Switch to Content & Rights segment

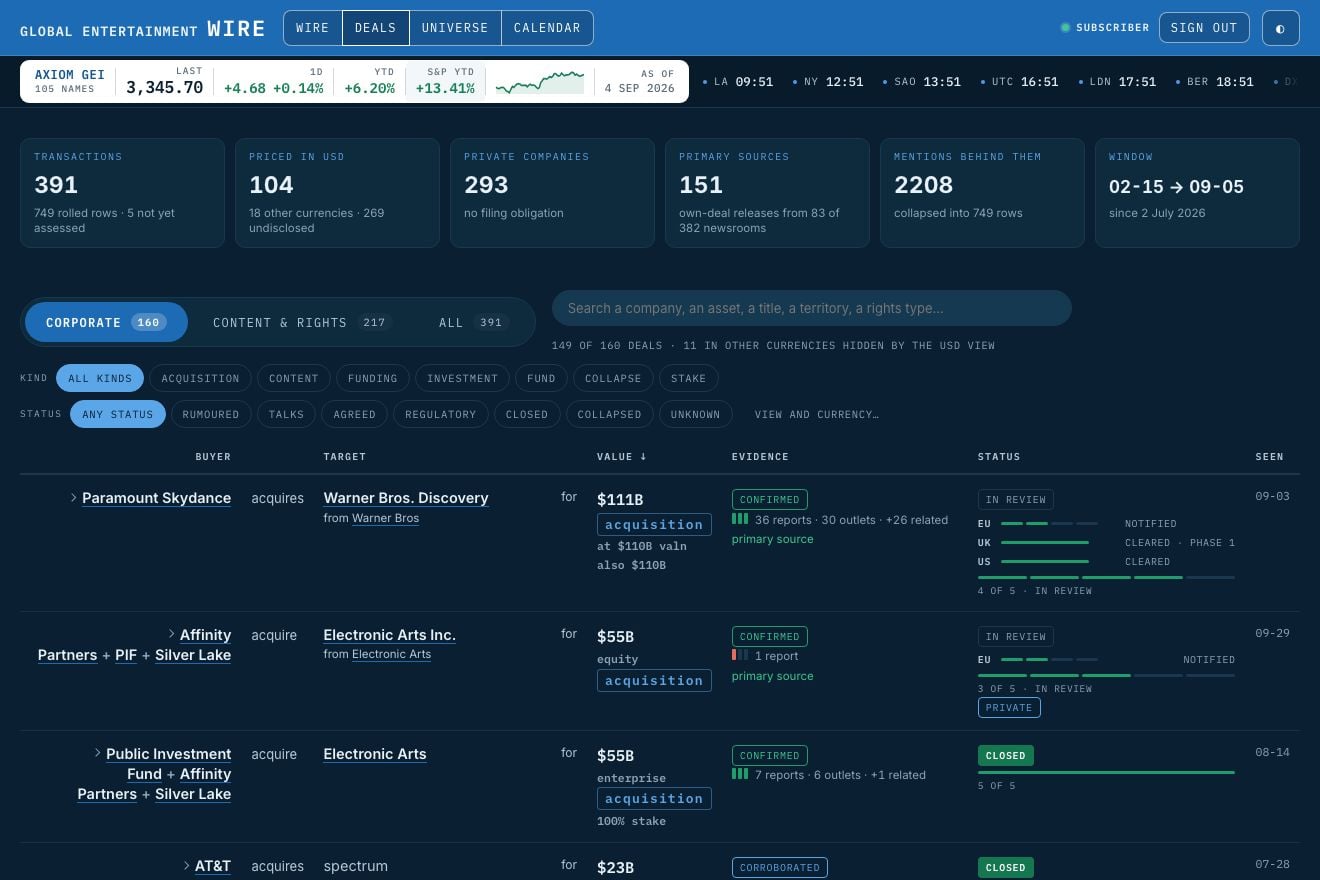coord(301,322)
